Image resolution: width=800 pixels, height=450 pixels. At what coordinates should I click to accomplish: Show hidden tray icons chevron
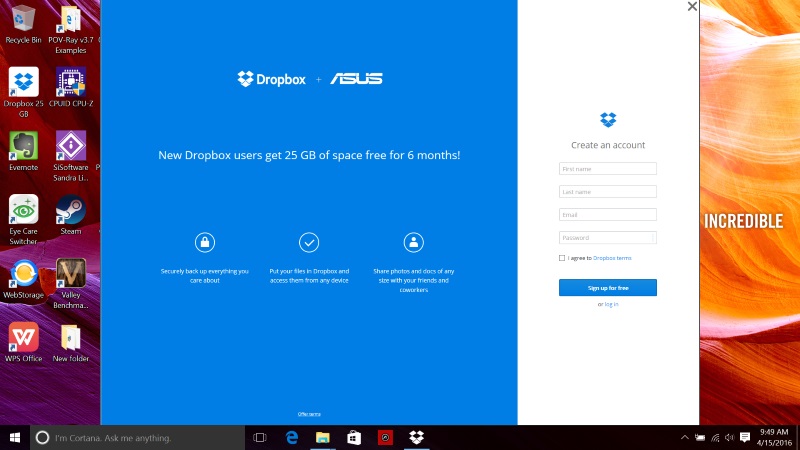(x=685, y=438)
